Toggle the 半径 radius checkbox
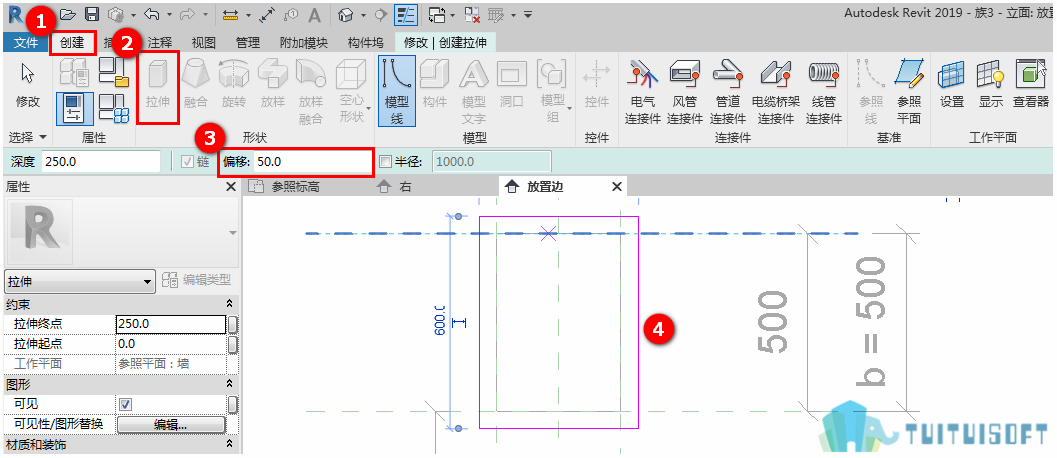The height and width of the screenshot is (458, 1057). [386, 162]
